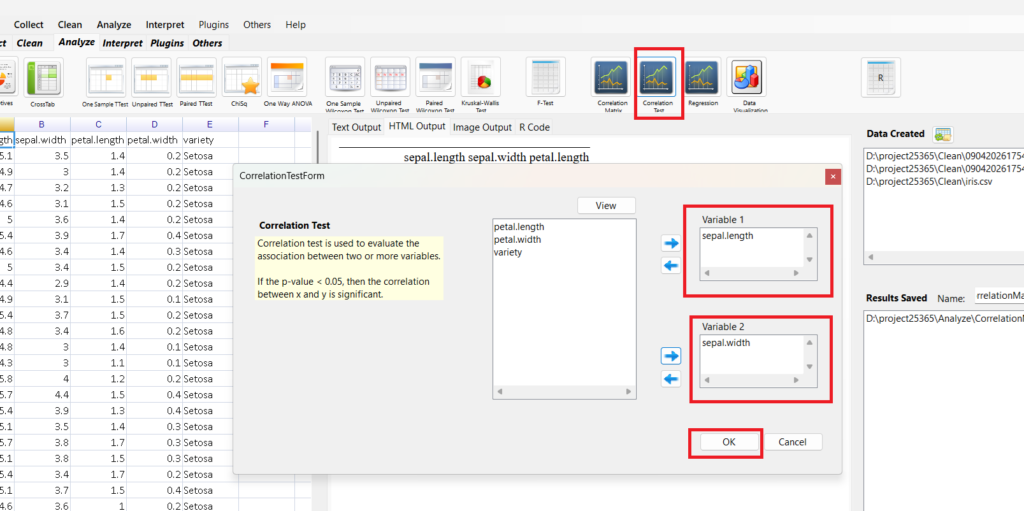1024x511 pixels.
Task: Switch to the Text Output tab
Action: 356,127
